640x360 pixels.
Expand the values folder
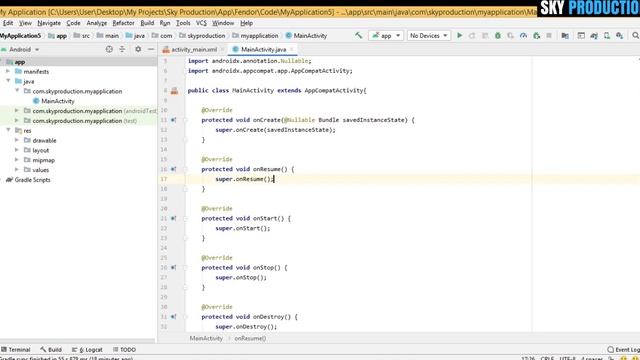tap(17, 170)
